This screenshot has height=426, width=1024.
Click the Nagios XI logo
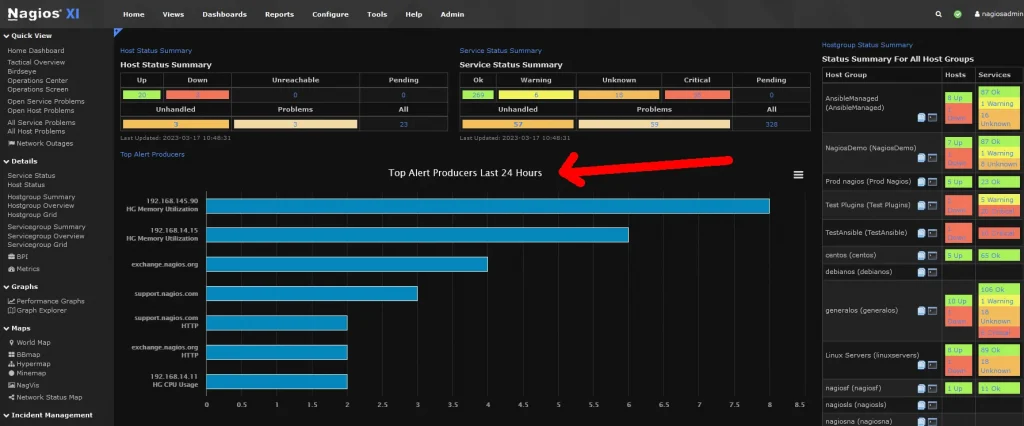[43, 13]
